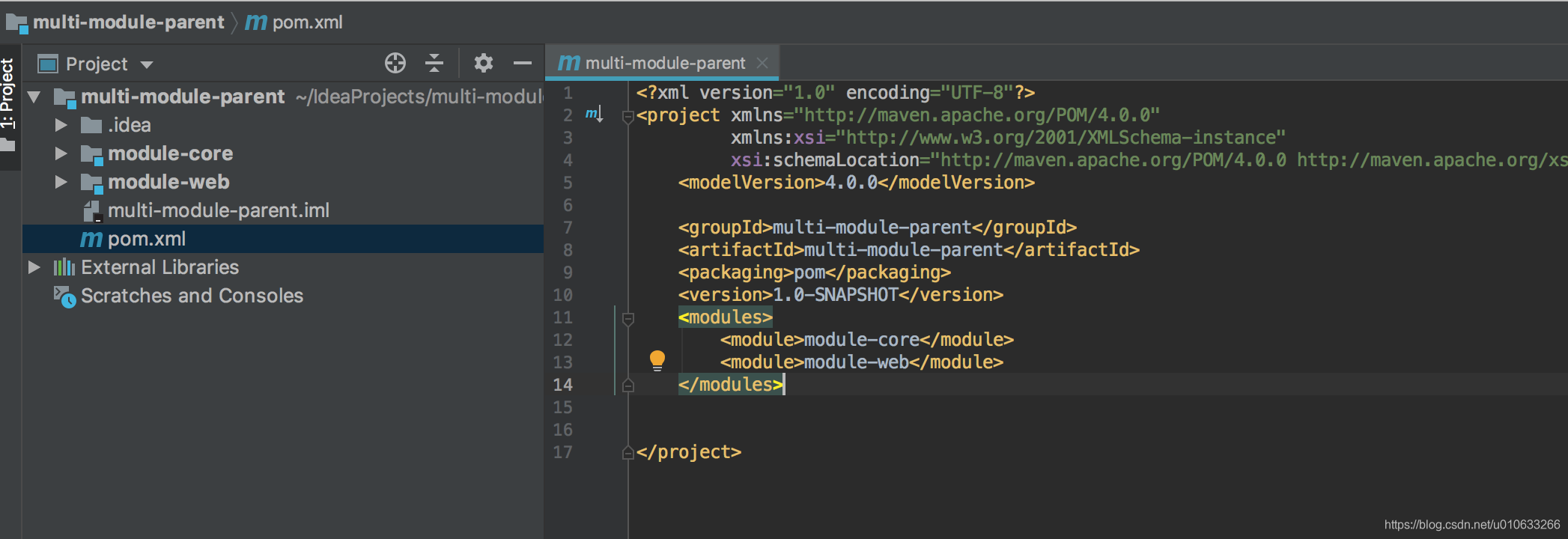Screen dimensions: 1568x539
Task: Click the Locate/Scroll from Source crosshair icon
Action: click(395, 63)
